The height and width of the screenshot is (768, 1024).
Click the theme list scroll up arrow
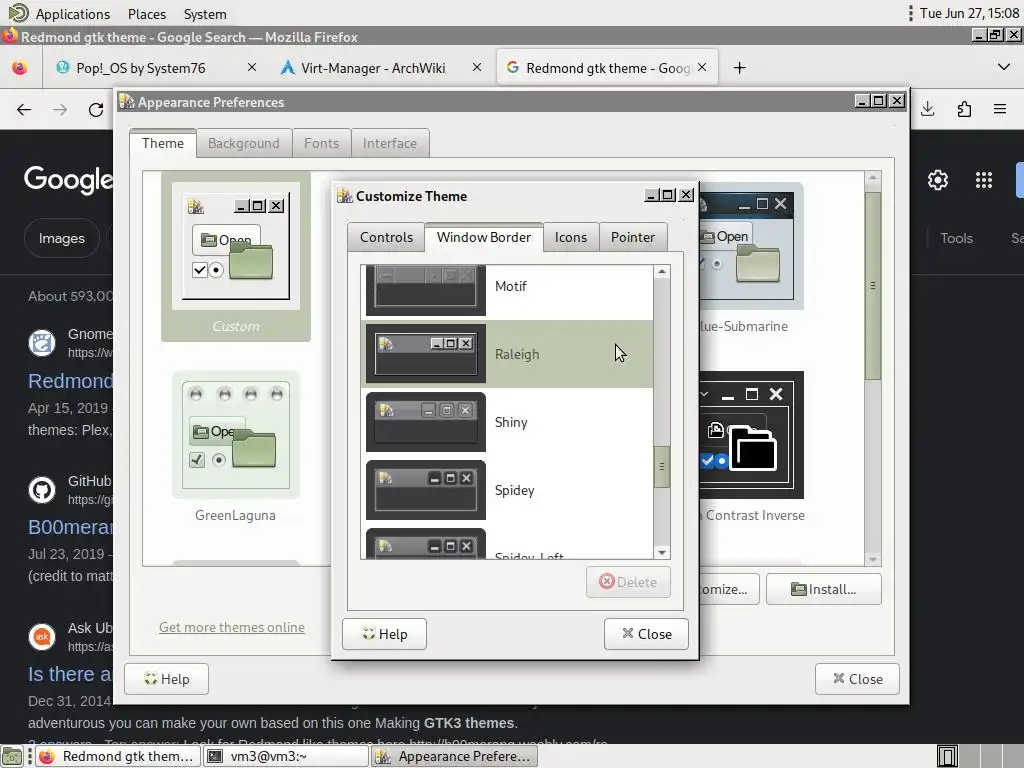872,178
